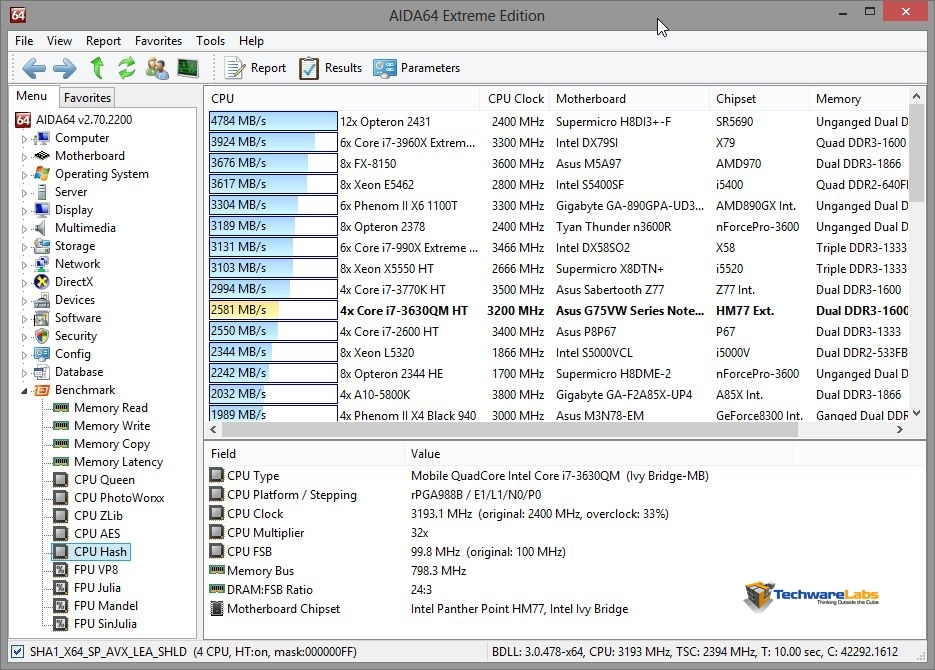Click the 3924 MB/s result bar
The height and width of the screenshot is (670, 935).
point(273,142)
